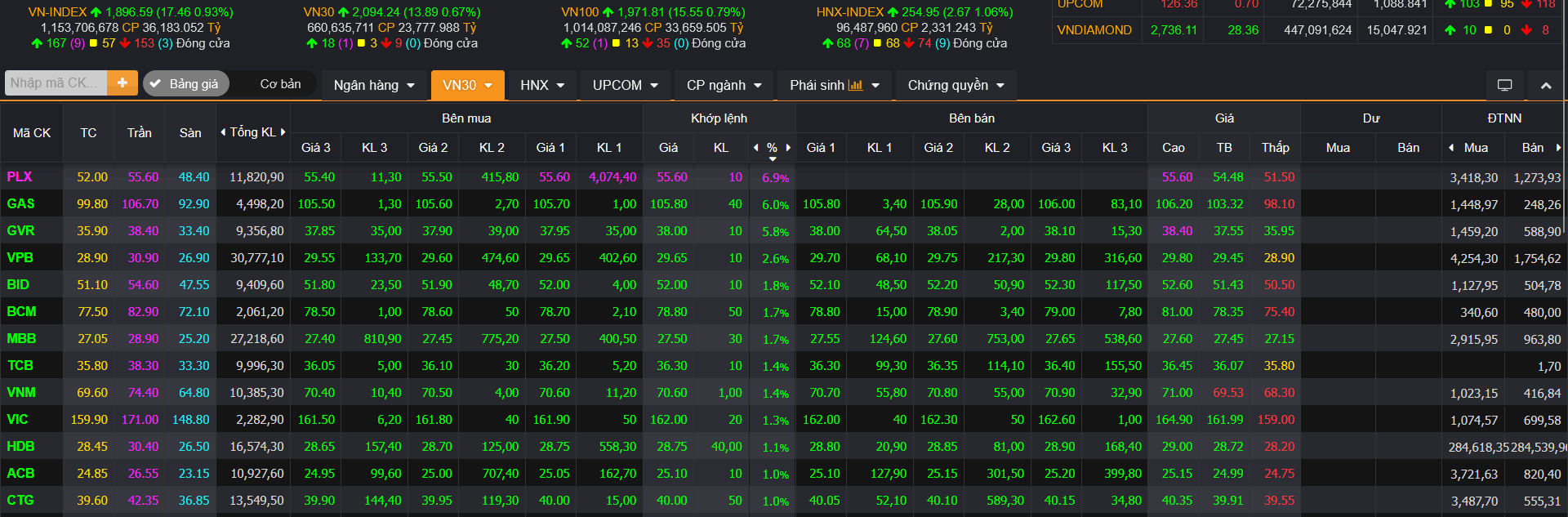Click the VN30 active tab
Screen dimensions: 1568x517
point(467,85)
